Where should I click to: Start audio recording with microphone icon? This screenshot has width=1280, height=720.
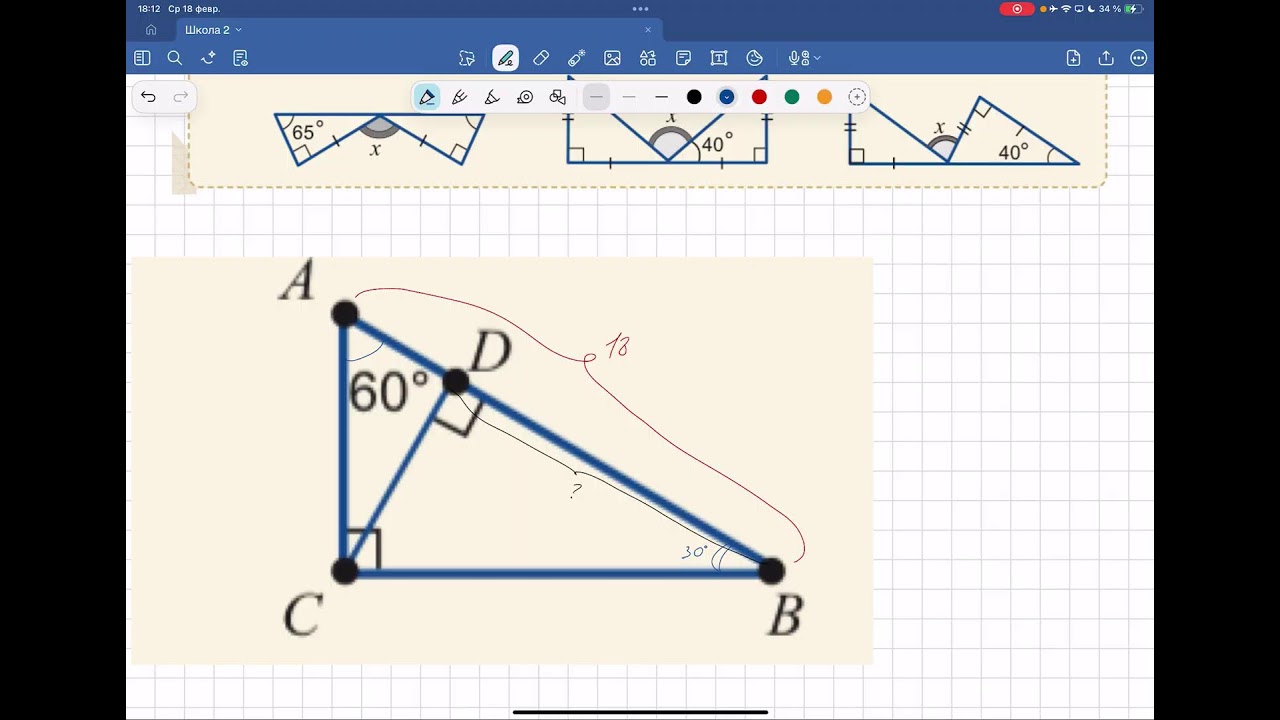[796, 58]
